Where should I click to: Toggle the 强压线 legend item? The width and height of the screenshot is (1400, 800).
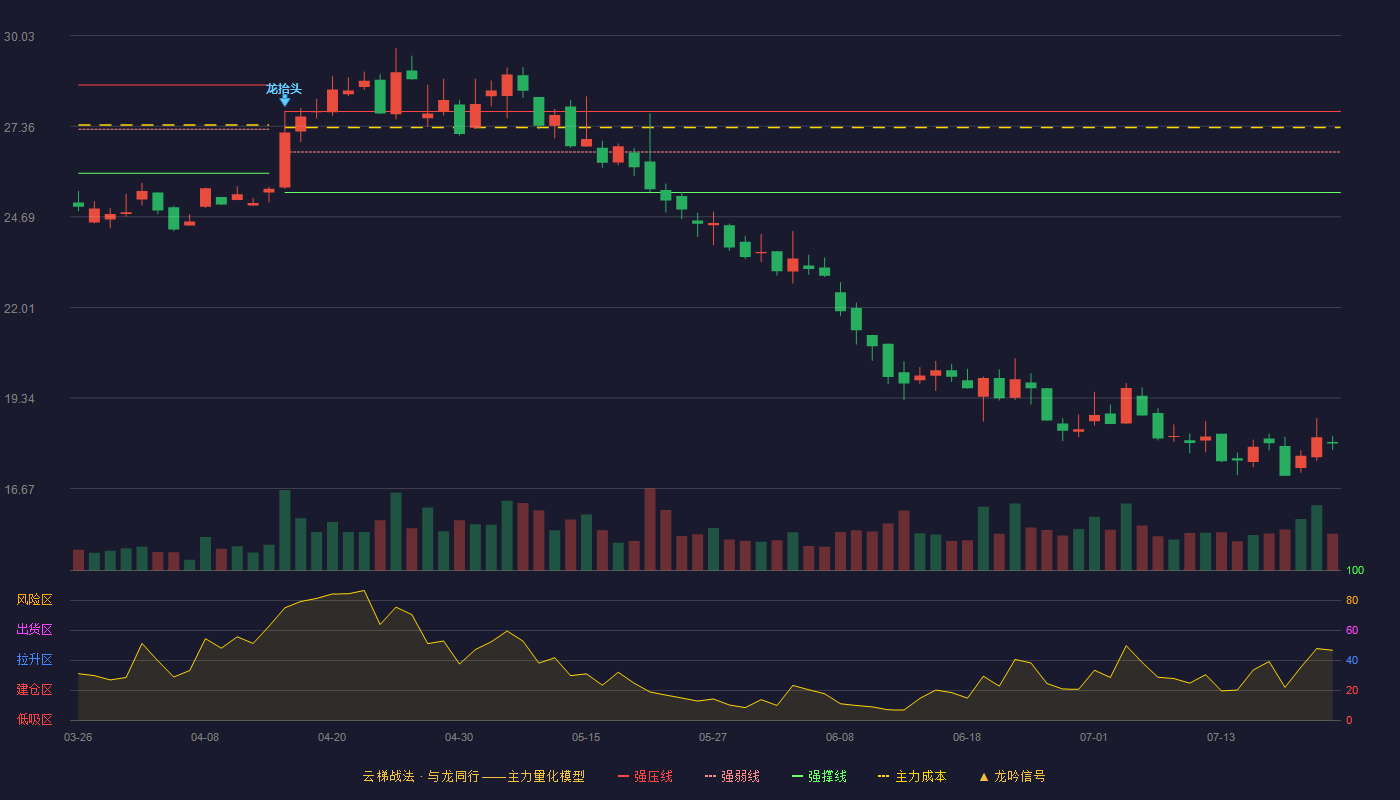coord(645,776)
